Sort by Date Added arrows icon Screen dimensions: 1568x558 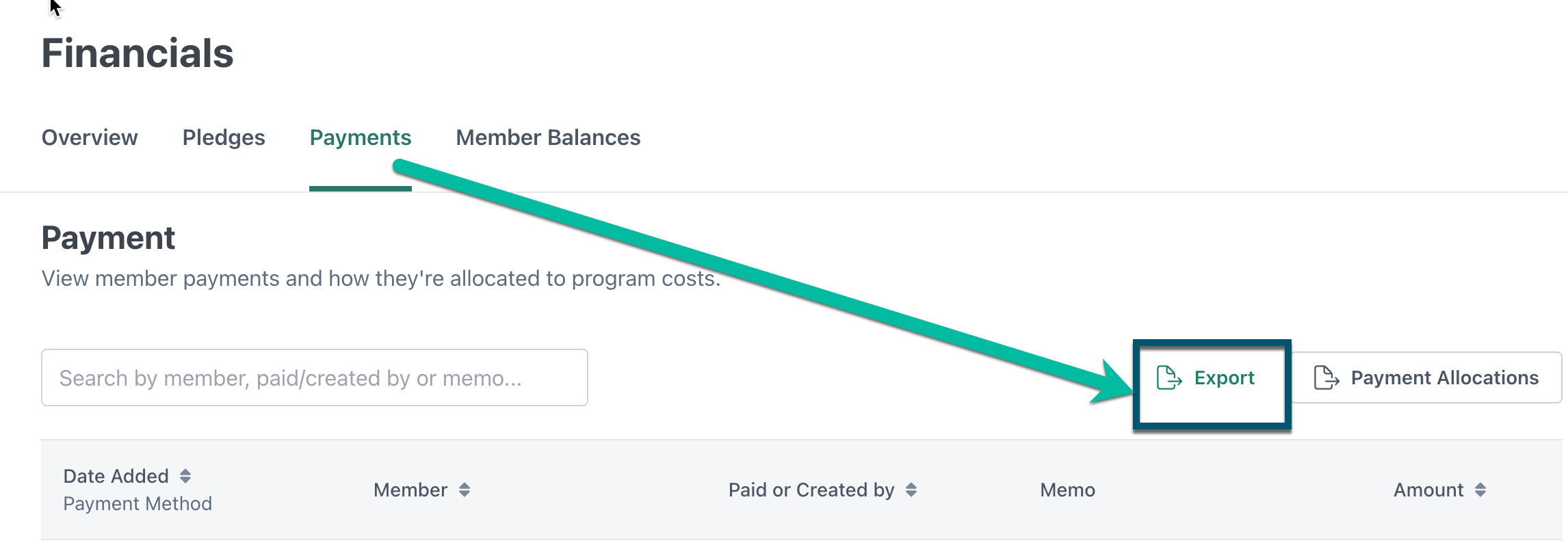[185, 476]
